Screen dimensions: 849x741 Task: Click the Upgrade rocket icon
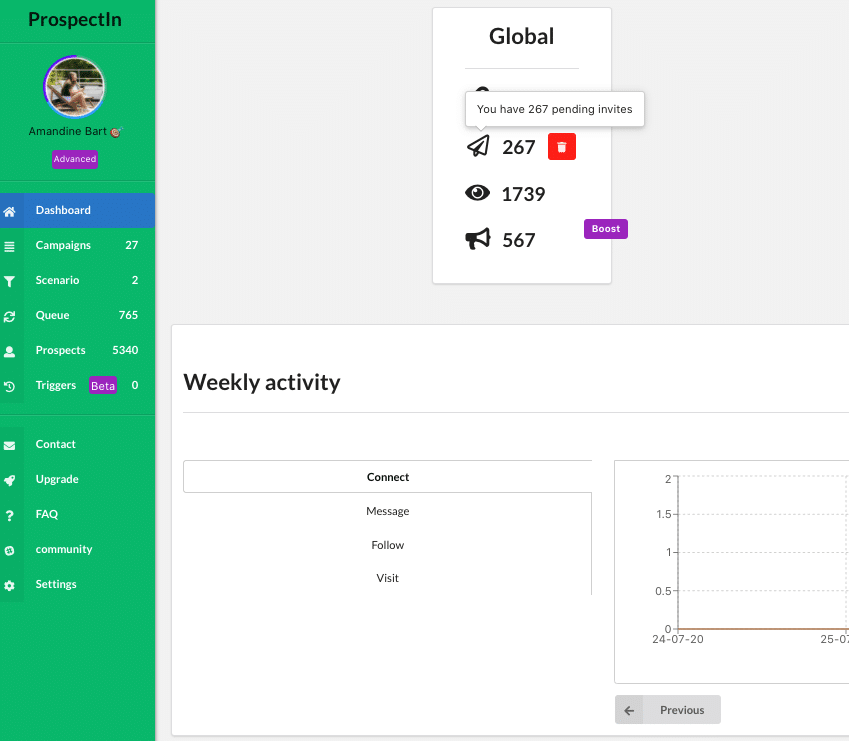[x=9, y=480]
